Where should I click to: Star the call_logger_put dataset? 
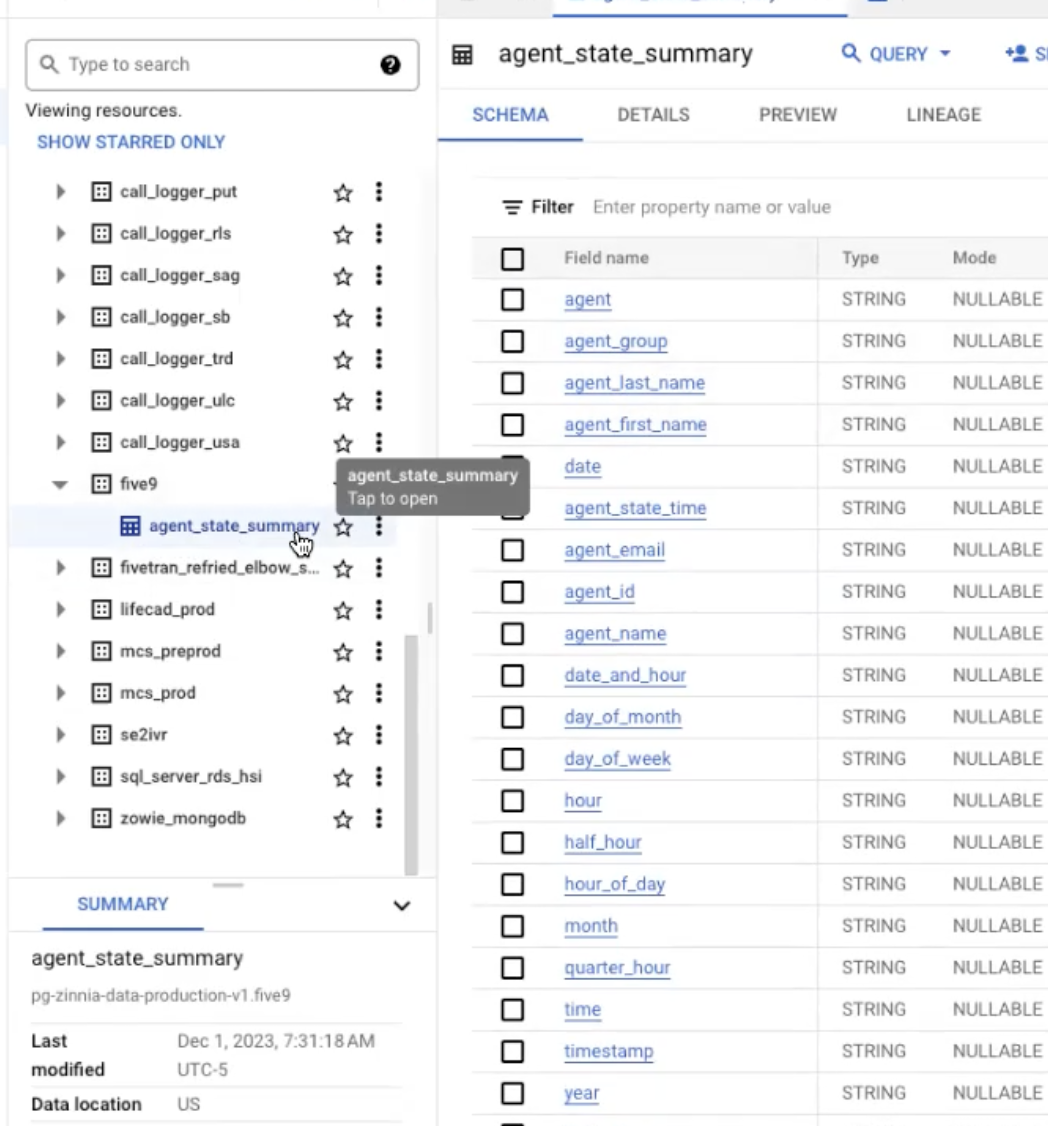click(343, 192)
